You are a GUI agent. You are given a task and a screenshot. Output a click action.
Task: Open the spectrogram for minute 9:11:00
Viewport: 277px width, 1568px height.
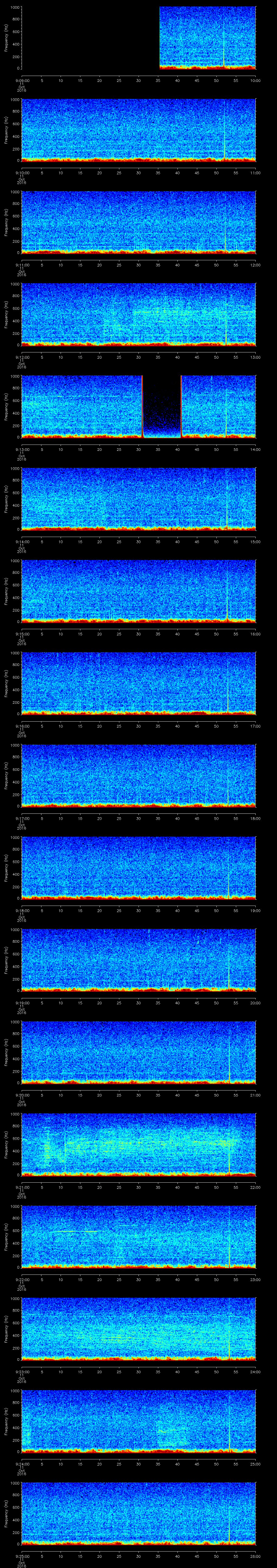(x=139, y=222)
